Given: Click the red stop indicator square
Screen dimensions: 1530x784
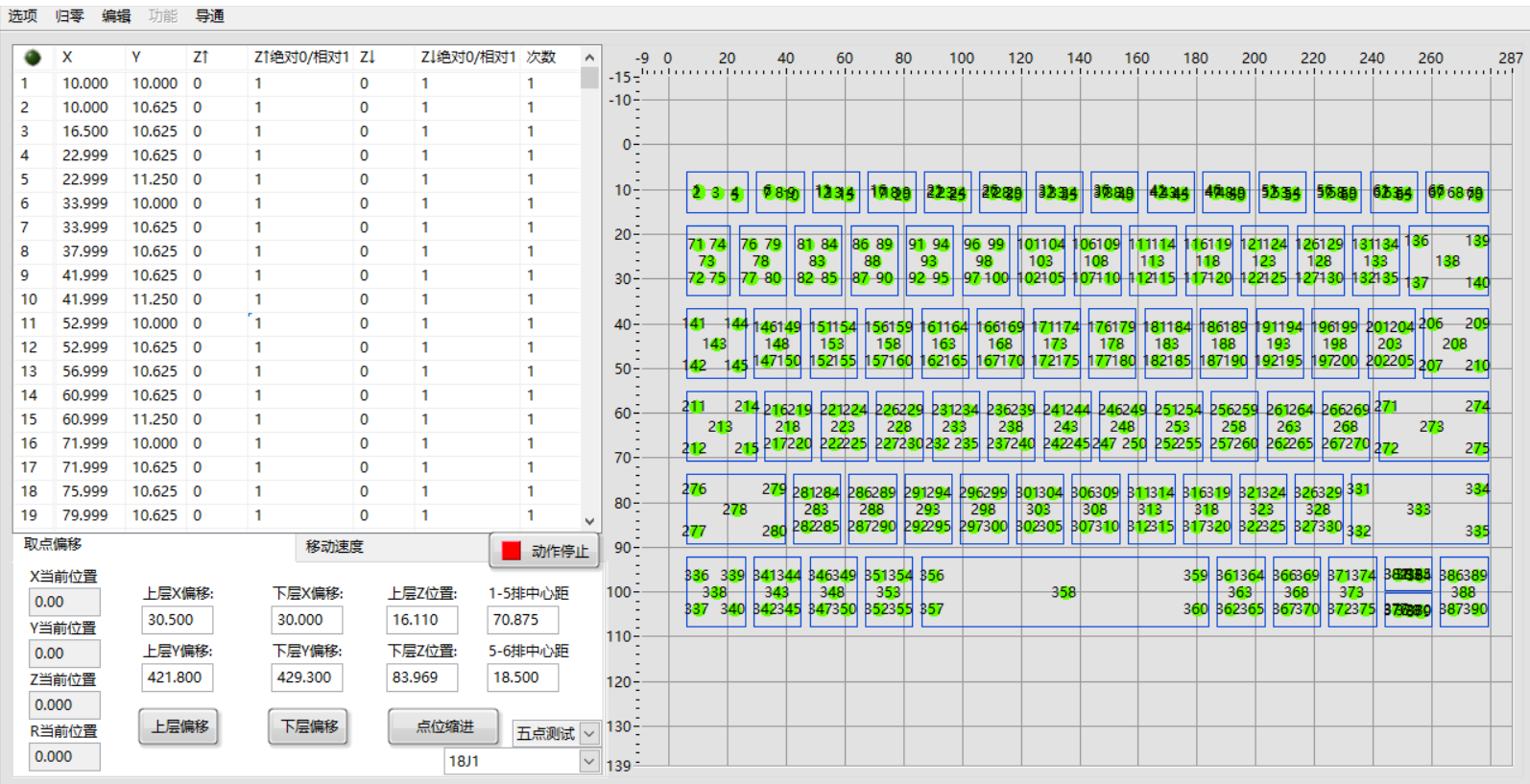Looking at the screenshot, I should [x=511, y=551].
